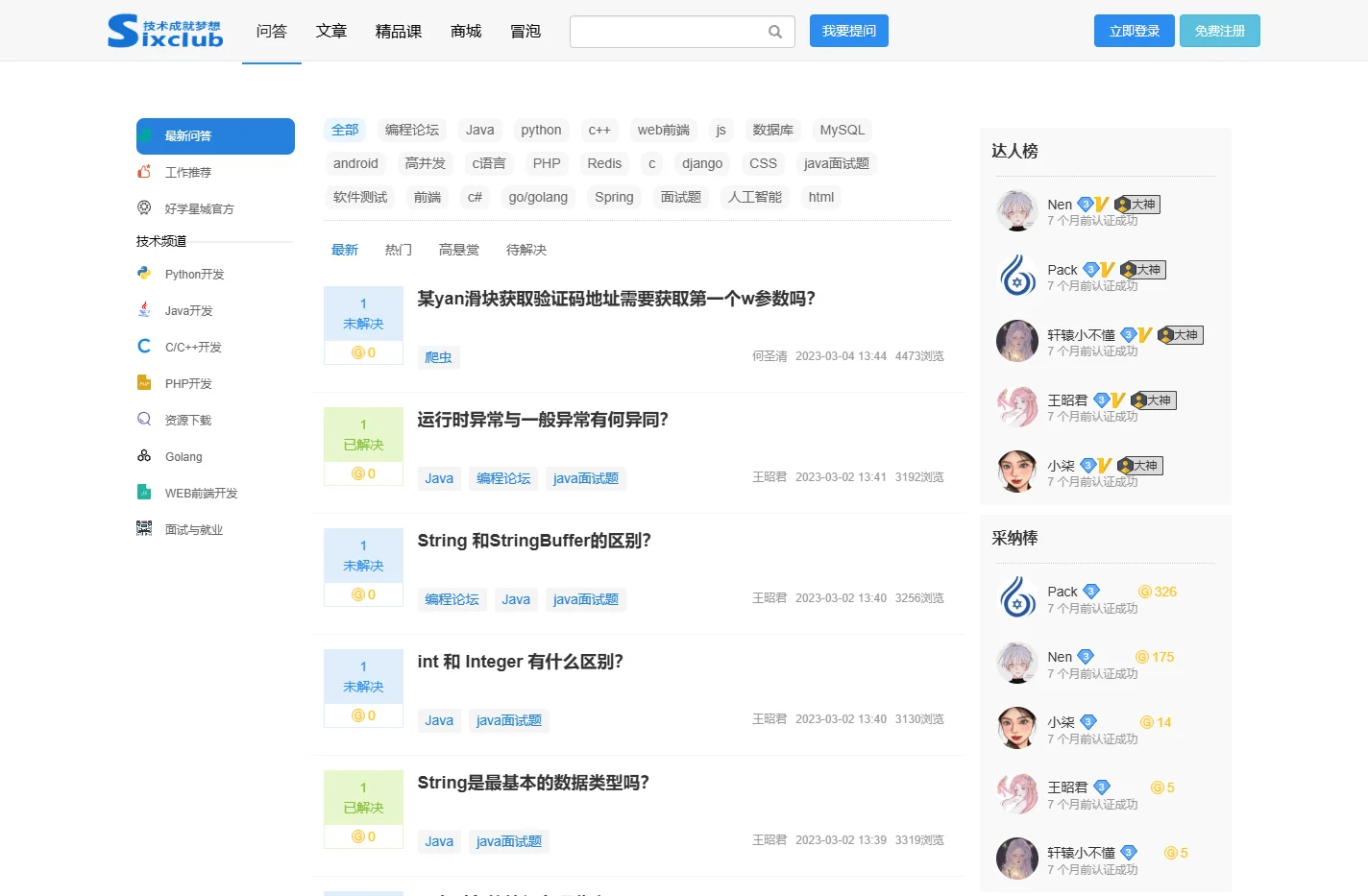Image resolution: width=1368 pixels, height=896 pixels.
Task: Open the 文章 navigation tab
Action: (x=331, y=32)
